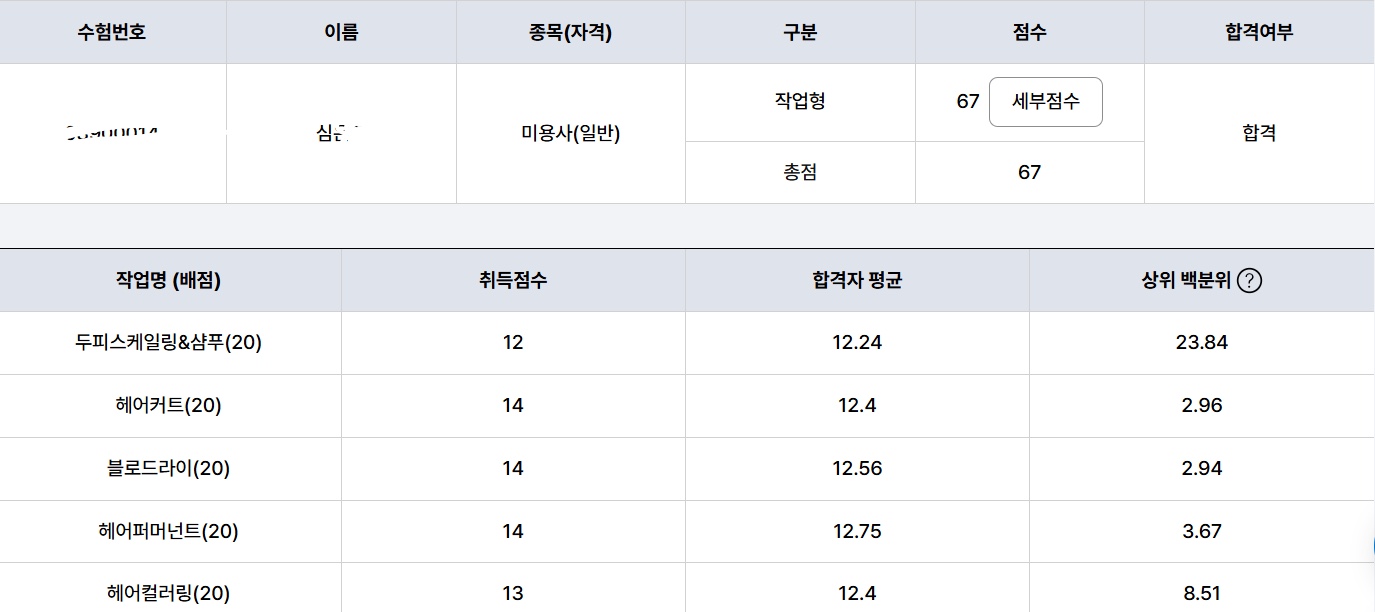Click the 합격여부 column header
The height and width of the screenshot is (612, 1375).
(1259, 32)
